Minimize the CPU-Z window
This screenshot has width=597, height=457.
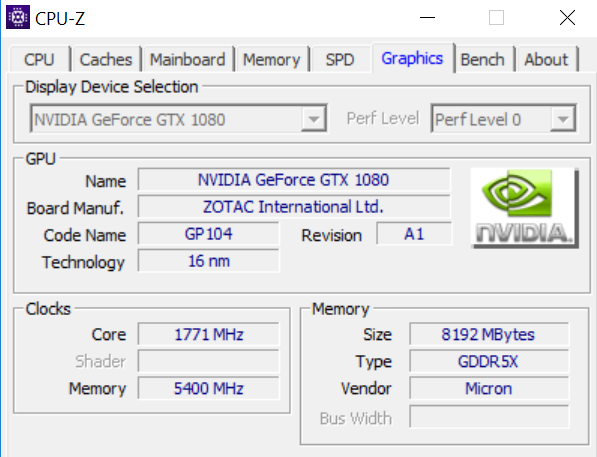pos(427,18)
